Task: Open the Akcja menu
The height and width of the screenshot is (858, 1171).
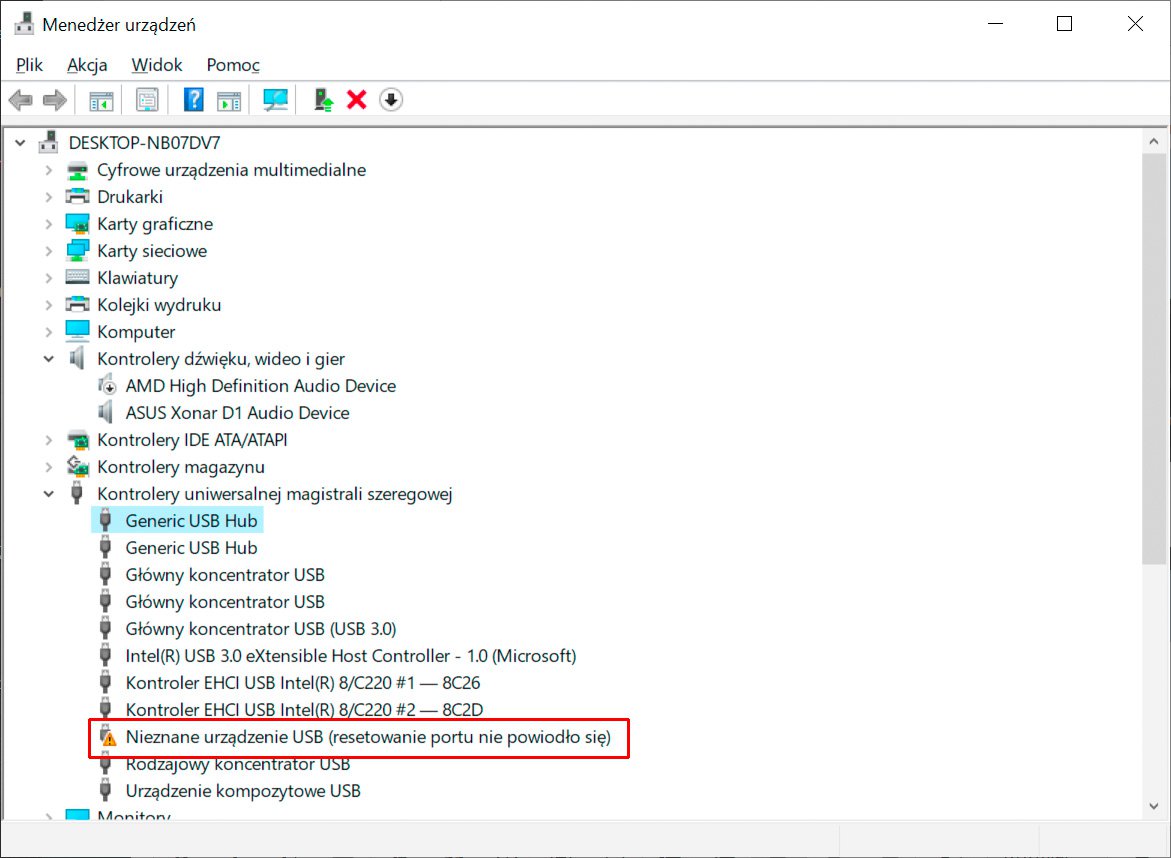Action: pyautogui.click(x=87, y=65)
